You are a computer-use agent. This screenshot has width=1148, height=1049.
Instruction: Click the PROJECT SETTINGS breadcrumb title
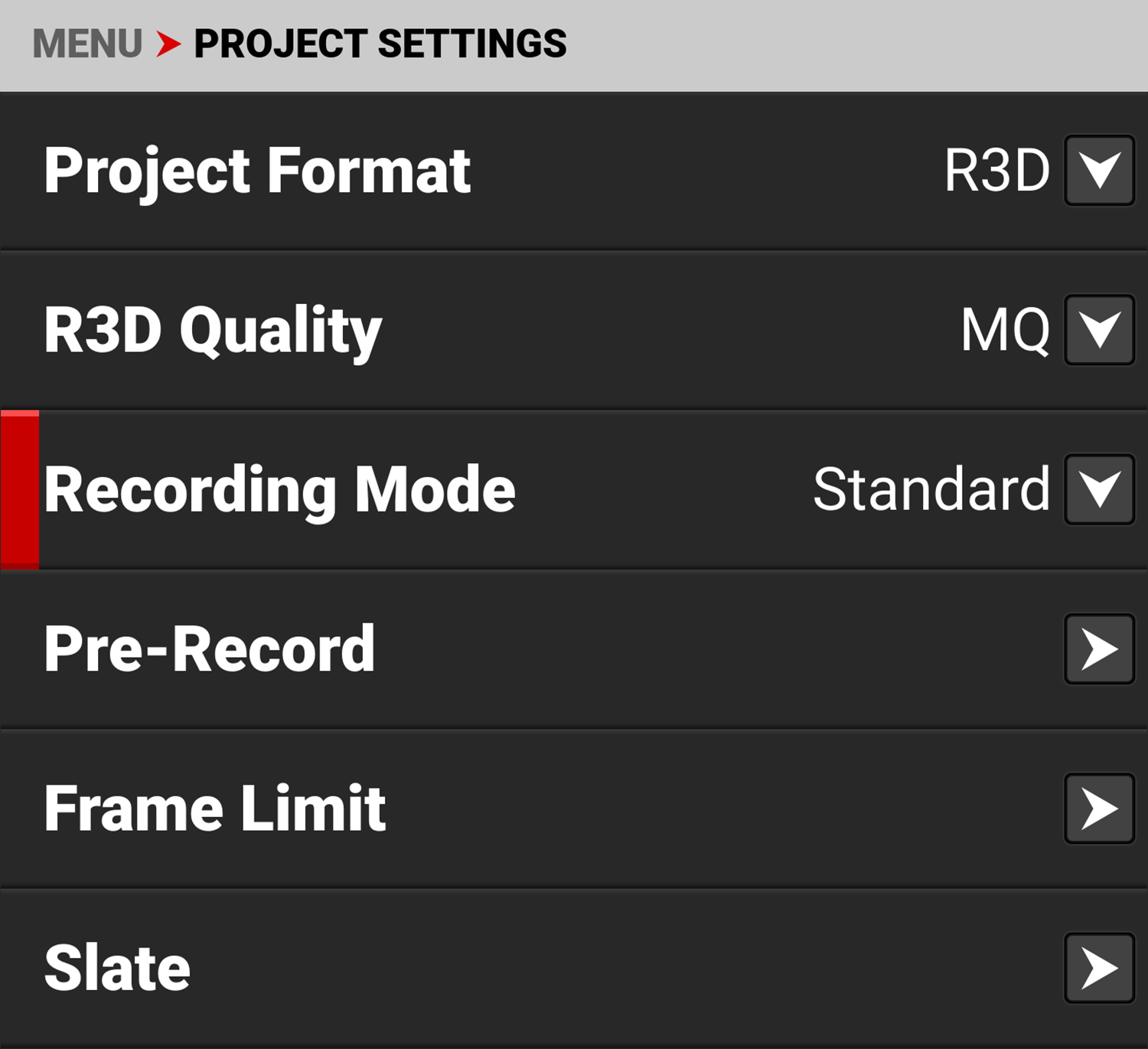(380, 44)
